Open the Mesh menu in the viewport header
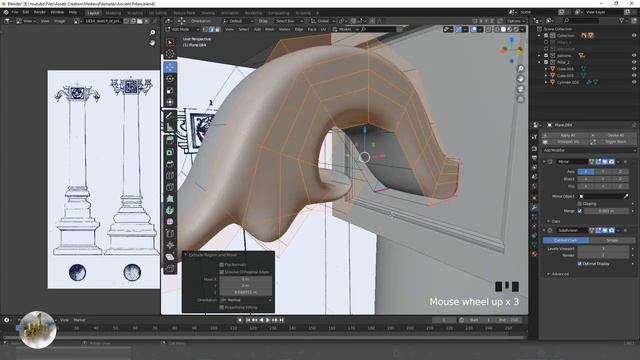This screenshot has height=360, width=640. pos(270,29)
